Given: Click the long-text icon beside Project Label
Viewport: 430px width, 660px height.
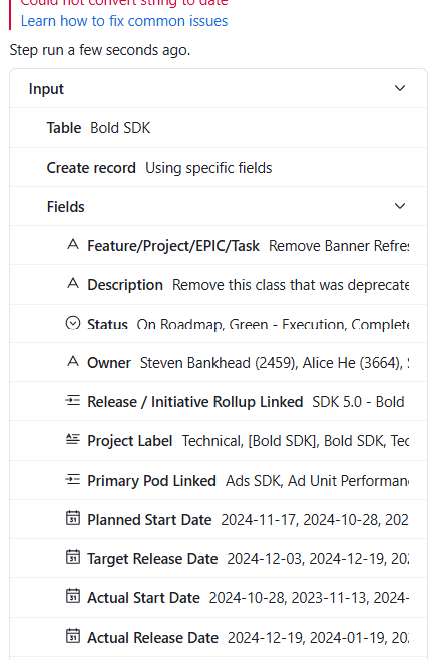Looking at the screenshot, I should tap(73, 439).
